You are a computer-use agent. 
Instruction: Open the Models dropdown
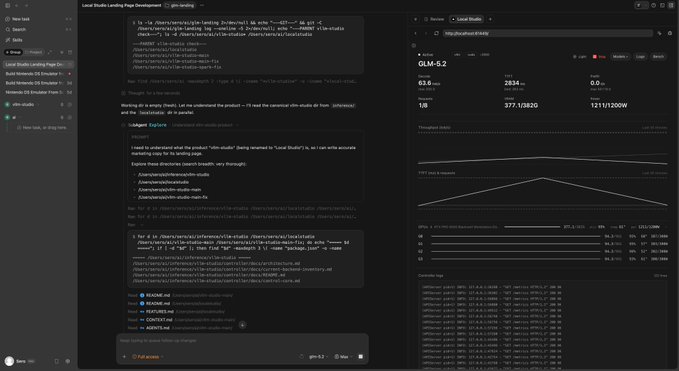tap(620, 57)
